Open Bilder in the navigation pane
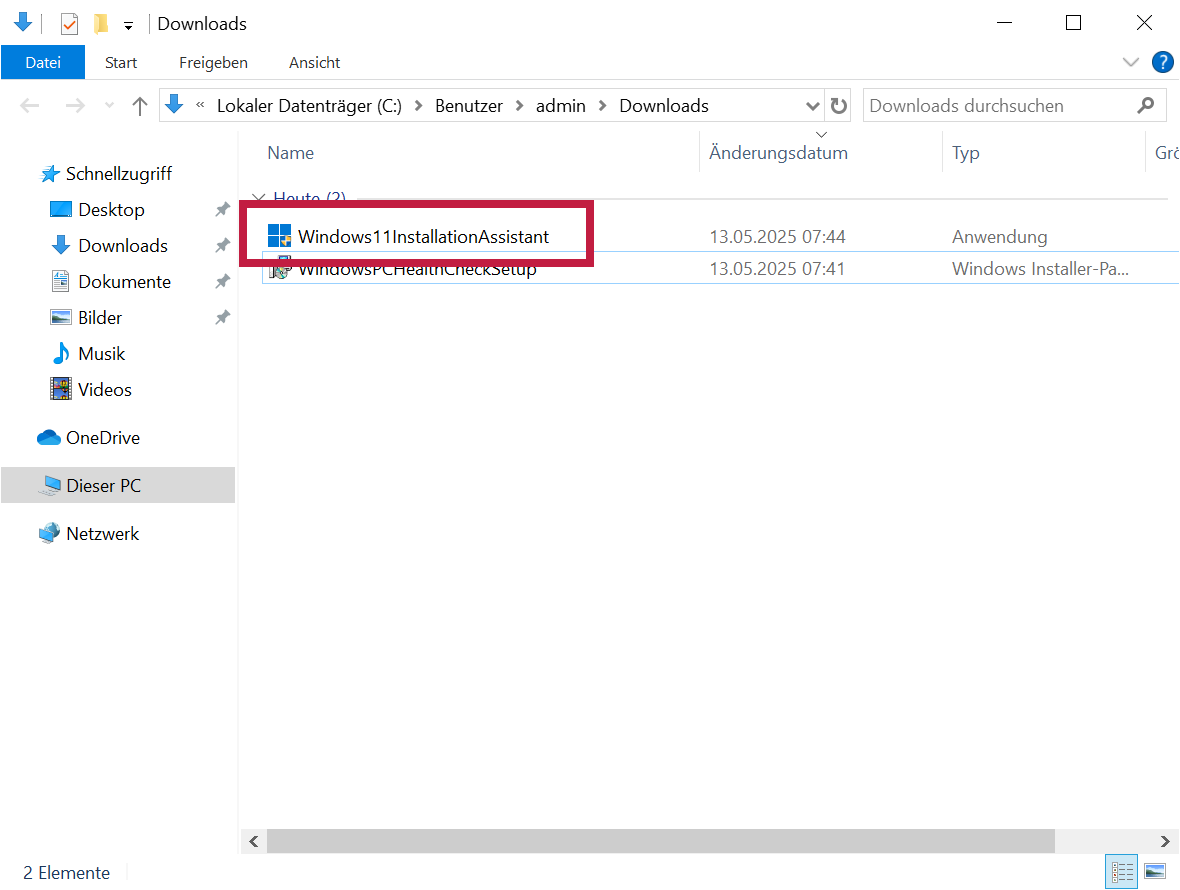1180x890 pixels. tap(100, 318)
